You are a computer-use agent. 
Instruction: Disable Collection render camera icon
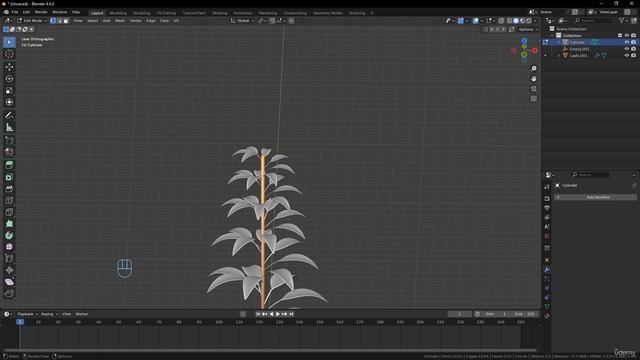[x=633, y=36]
